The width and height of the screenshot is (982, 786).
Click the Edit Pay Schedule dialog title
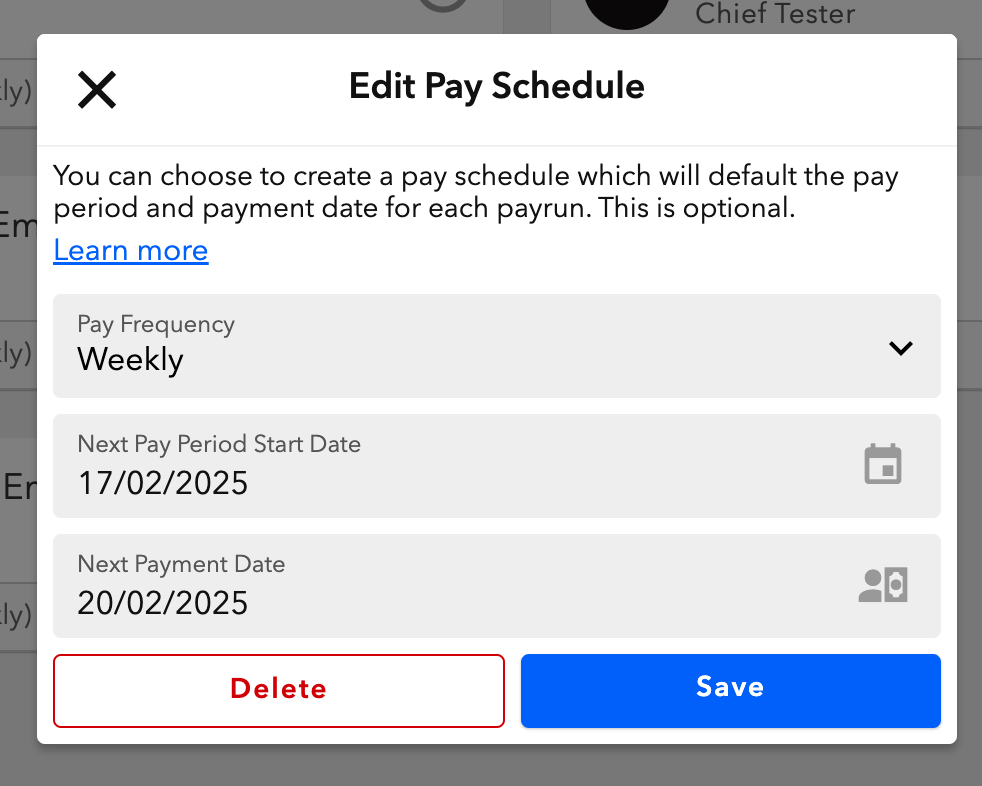[496, 87]
